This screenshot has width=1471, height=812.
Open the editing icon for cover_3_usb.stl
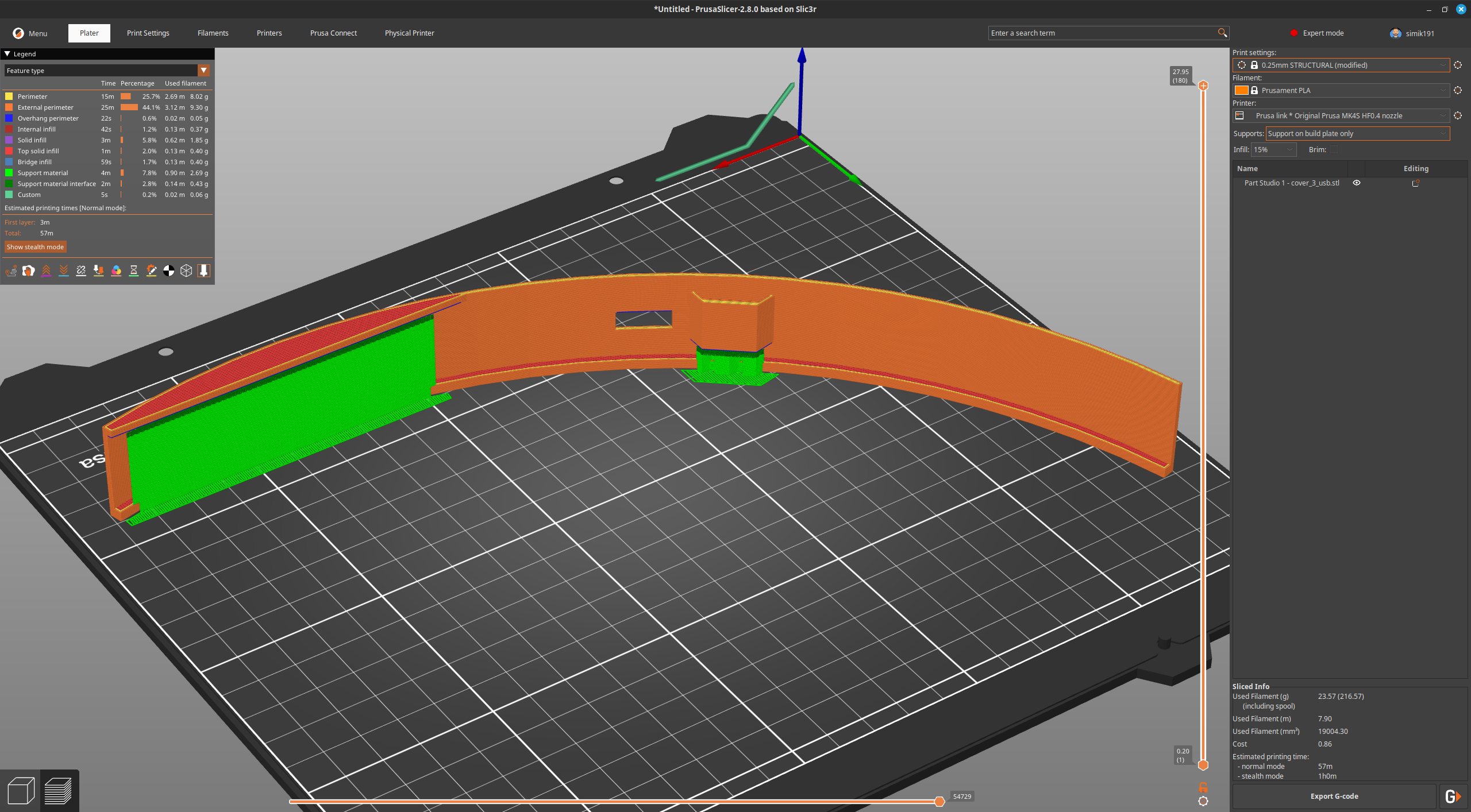(1416, 183)
